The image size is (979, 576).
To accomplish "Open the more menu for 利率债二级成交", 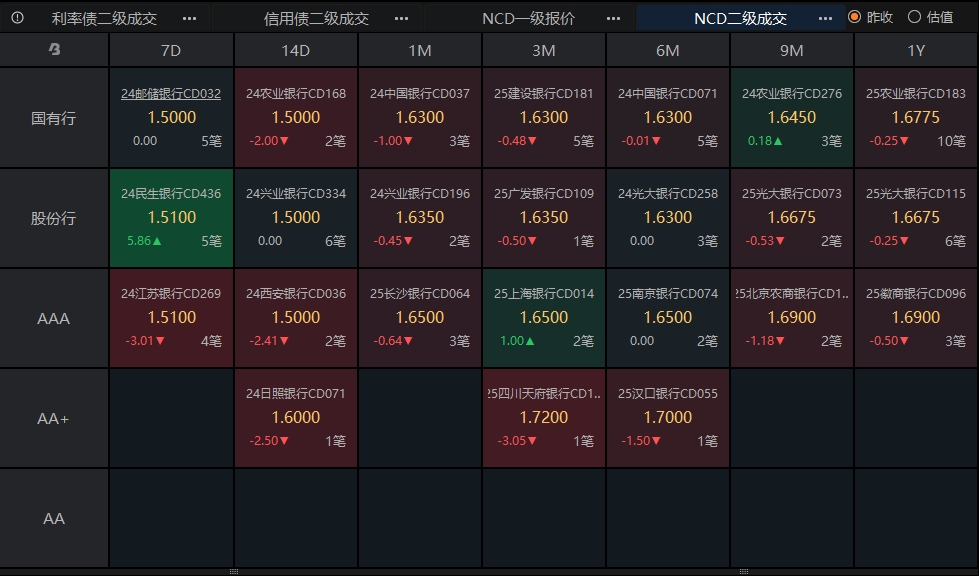I will pyautogui.click(x=189, y=19).
